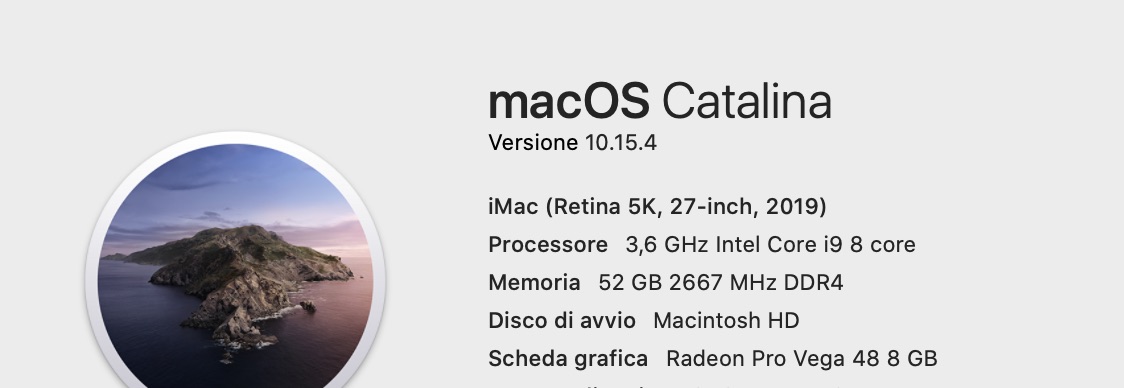Click the "Catalina" title word
1124x388 pixels.
pos(746,101)
